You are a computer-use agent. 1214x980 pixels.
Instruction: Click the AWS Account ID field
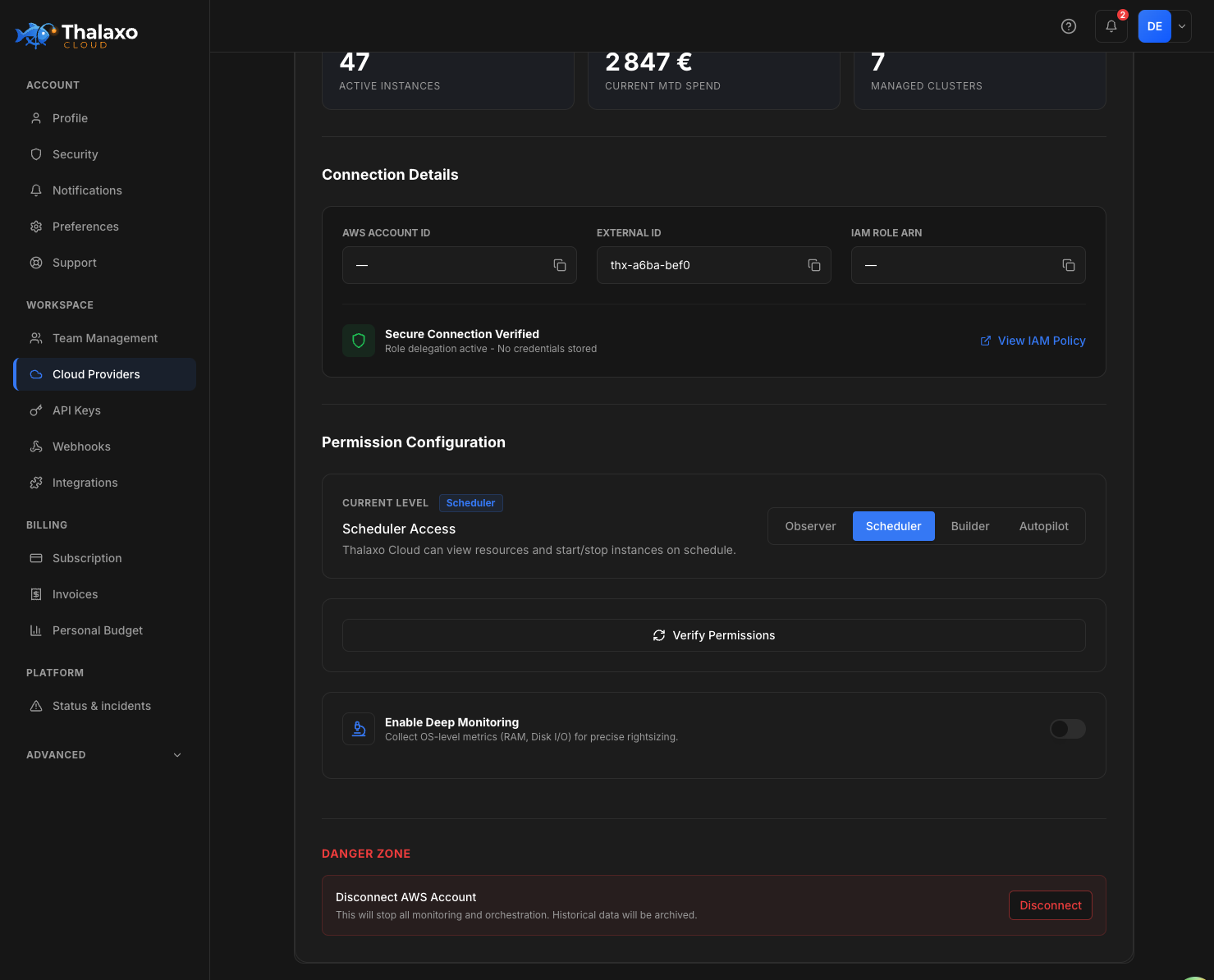point(460,265)
